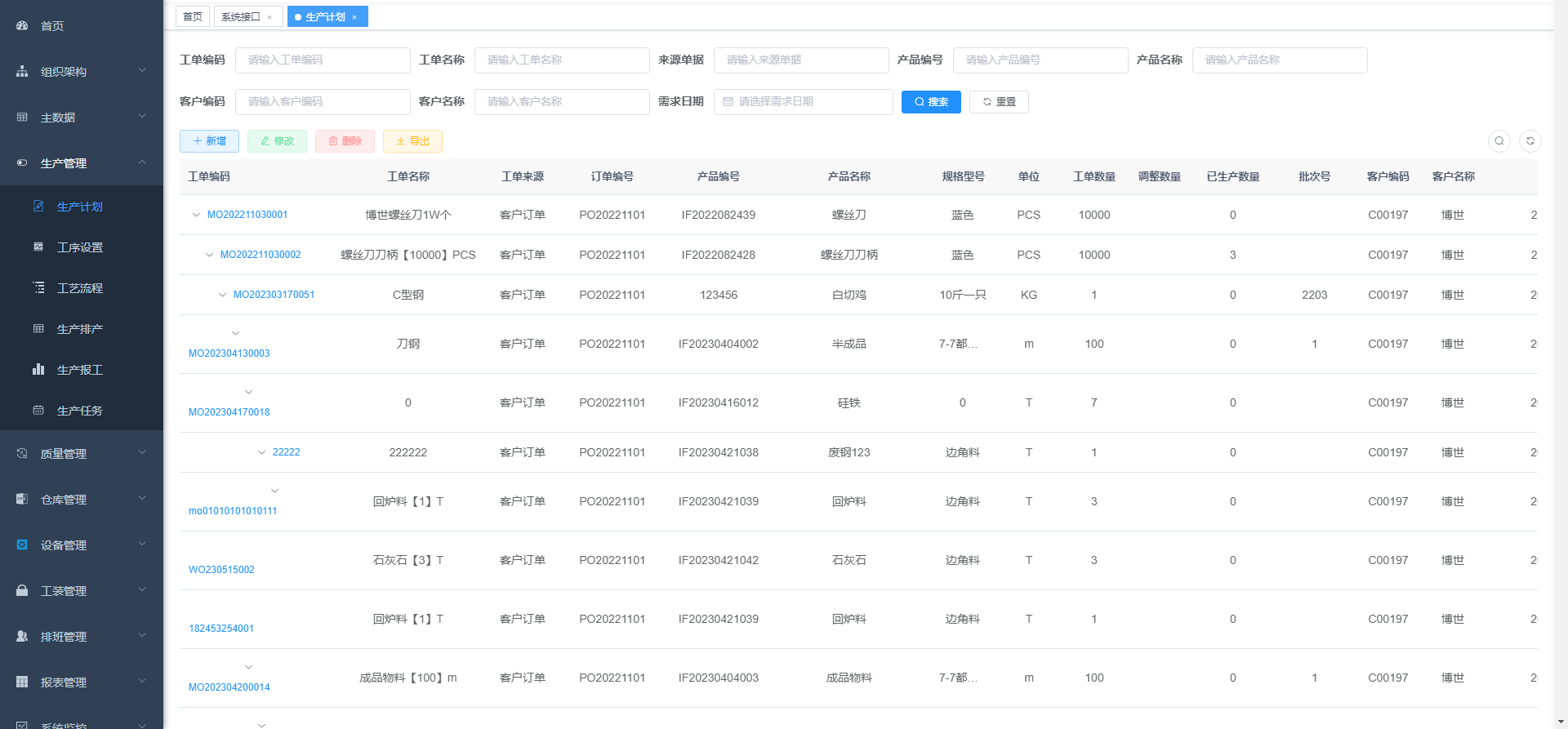Viewport: 1568px width, 729px height.
Task: Open work order link MO202304170018
Action: (x=229, y=412)
